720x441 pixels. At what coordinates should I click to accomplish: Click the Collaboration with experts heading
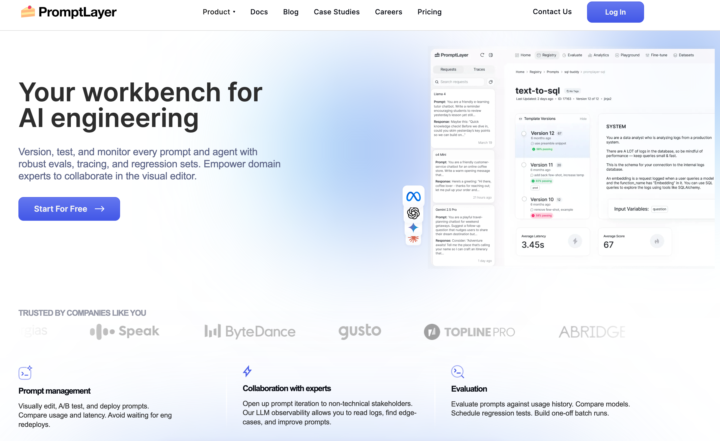click(x=287, y=388)
